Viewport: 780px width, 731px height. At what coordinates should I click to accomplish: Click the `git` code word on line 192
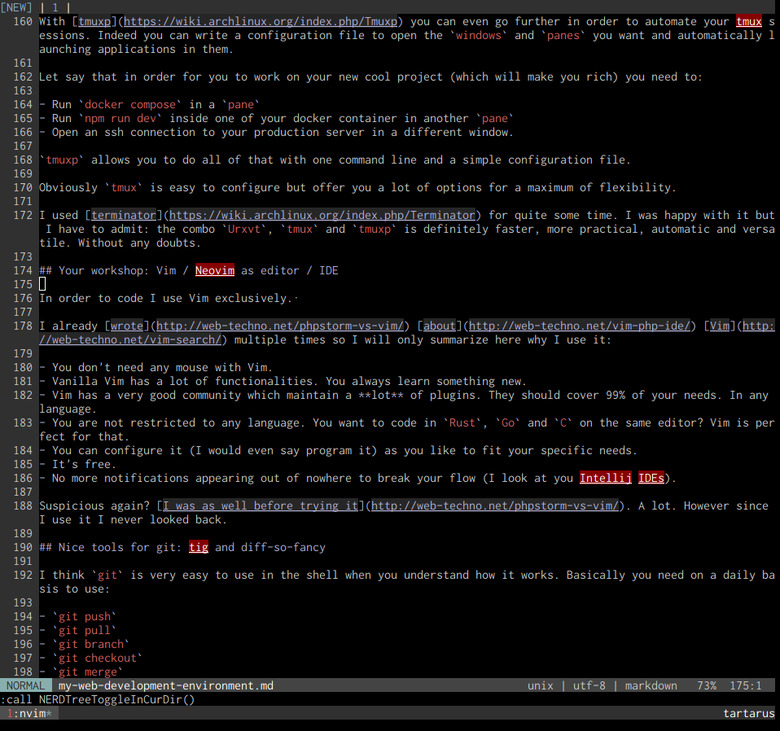point(107,575)
